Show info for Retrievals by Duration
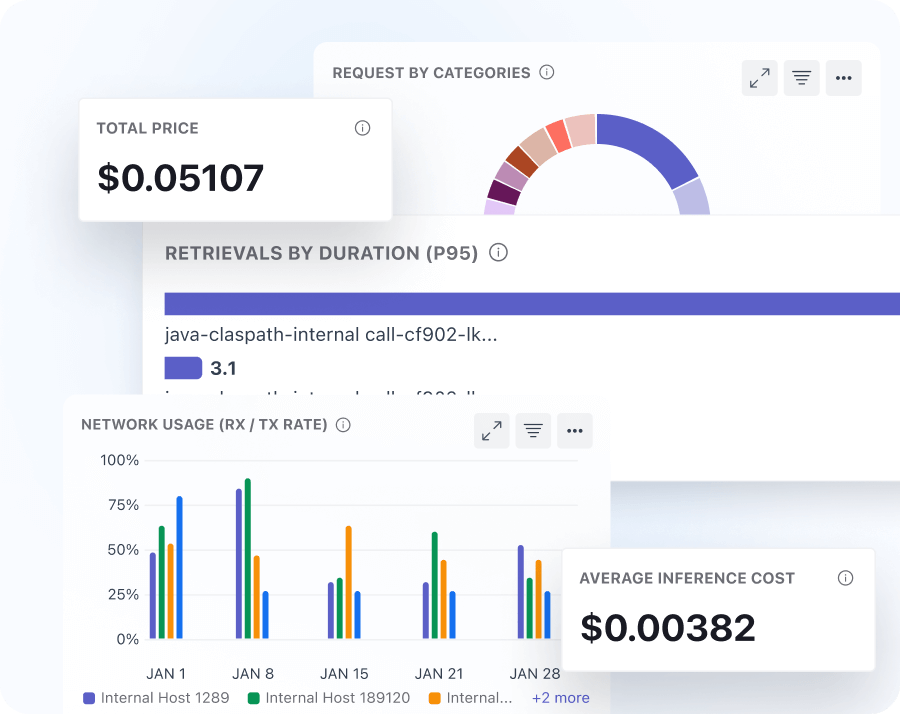The image size is (900, 714). [x=498, y=253]
